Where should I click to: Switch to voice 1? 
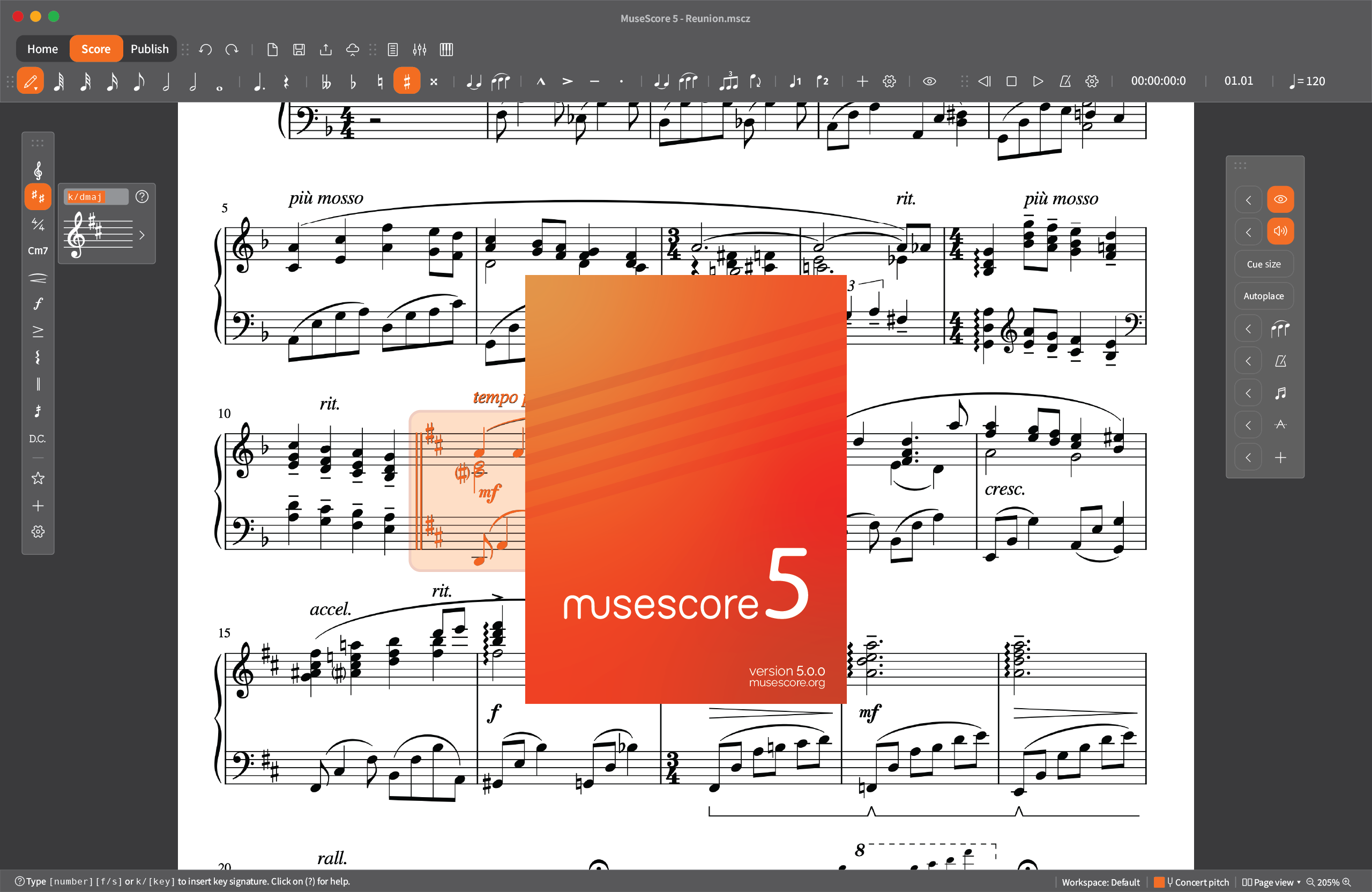795,81
